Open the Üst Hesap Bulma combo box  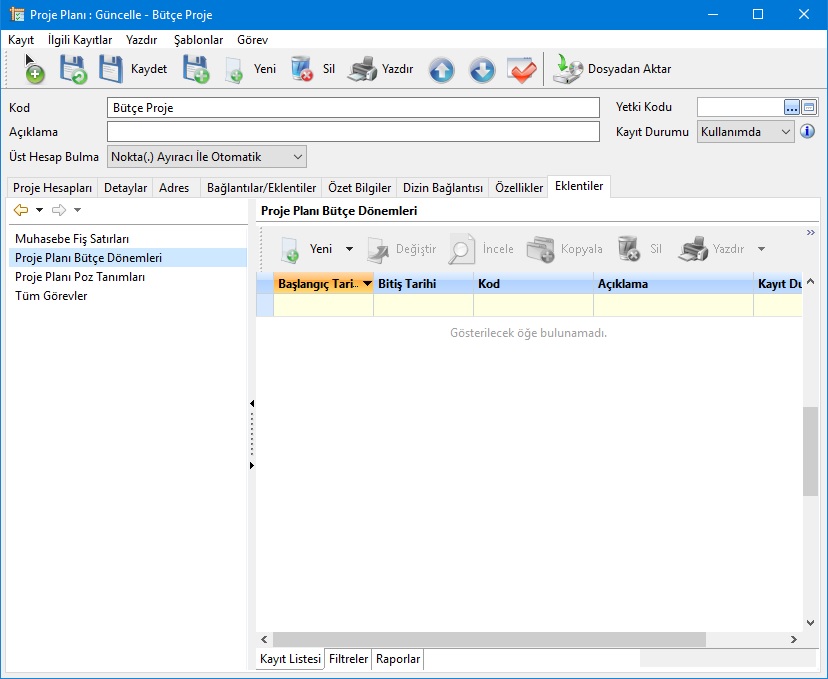(297, 157)
